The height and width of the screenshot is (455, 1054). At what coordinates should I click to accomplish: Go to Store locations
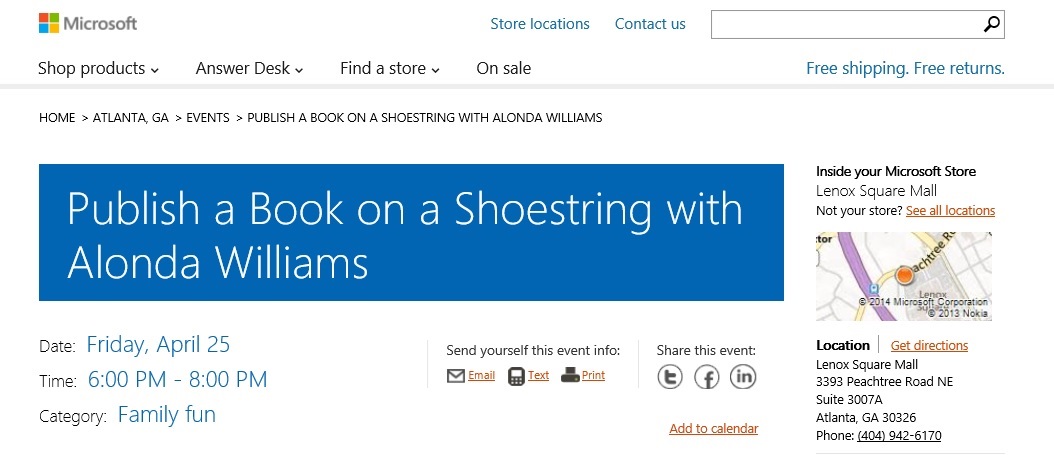[540, 24]
